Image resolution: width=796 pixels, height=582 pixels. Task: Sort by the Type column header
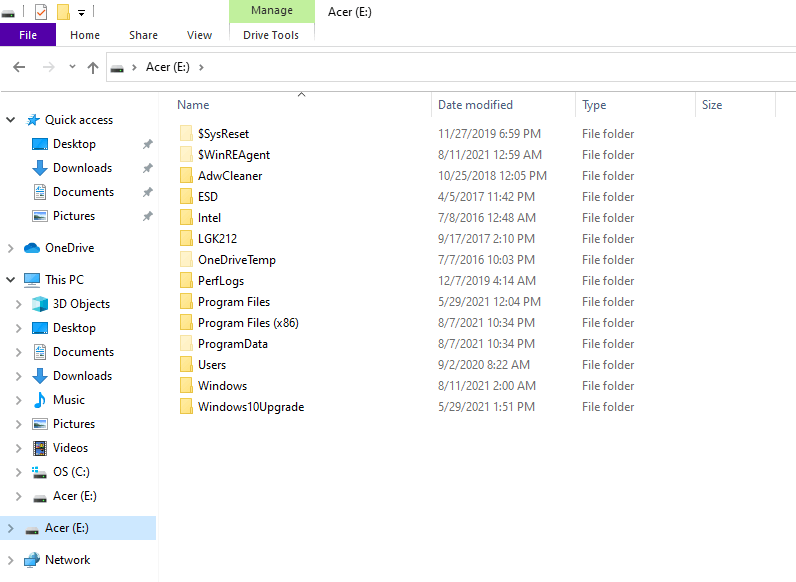click(594, 105)
